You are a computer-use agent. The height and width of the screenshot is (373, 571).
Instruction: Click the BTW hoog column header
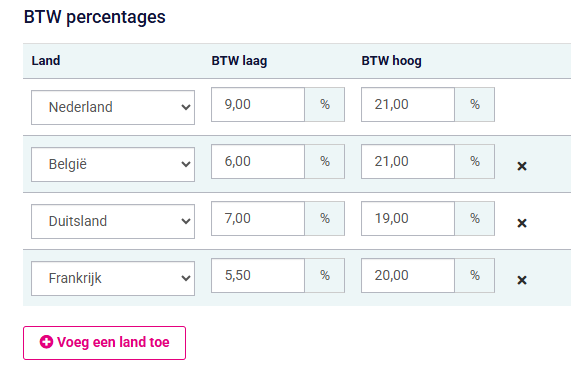coord(391,61)
